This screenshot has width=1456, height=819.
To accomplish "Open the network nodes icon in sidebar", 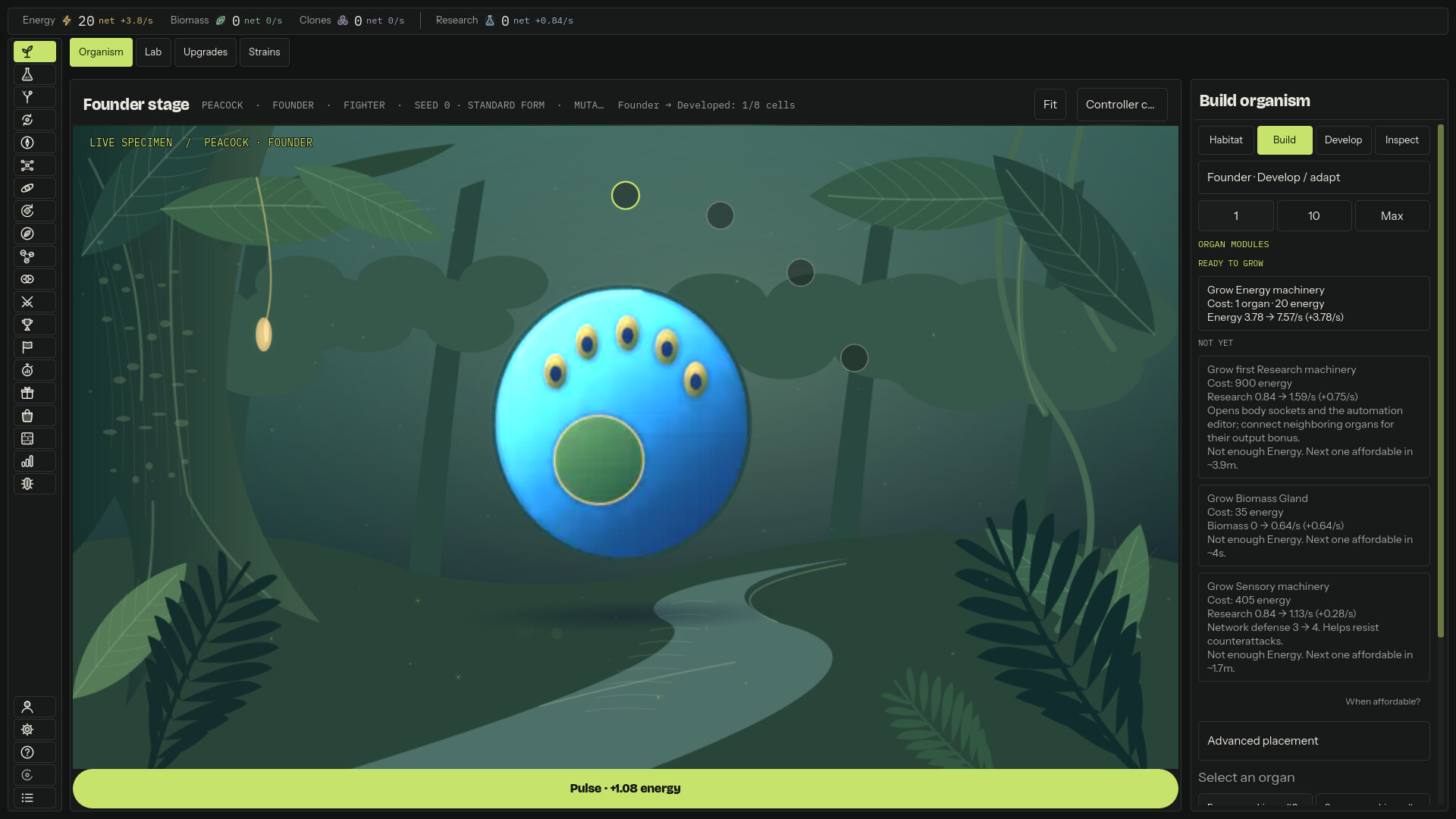I will click(35, 165).
